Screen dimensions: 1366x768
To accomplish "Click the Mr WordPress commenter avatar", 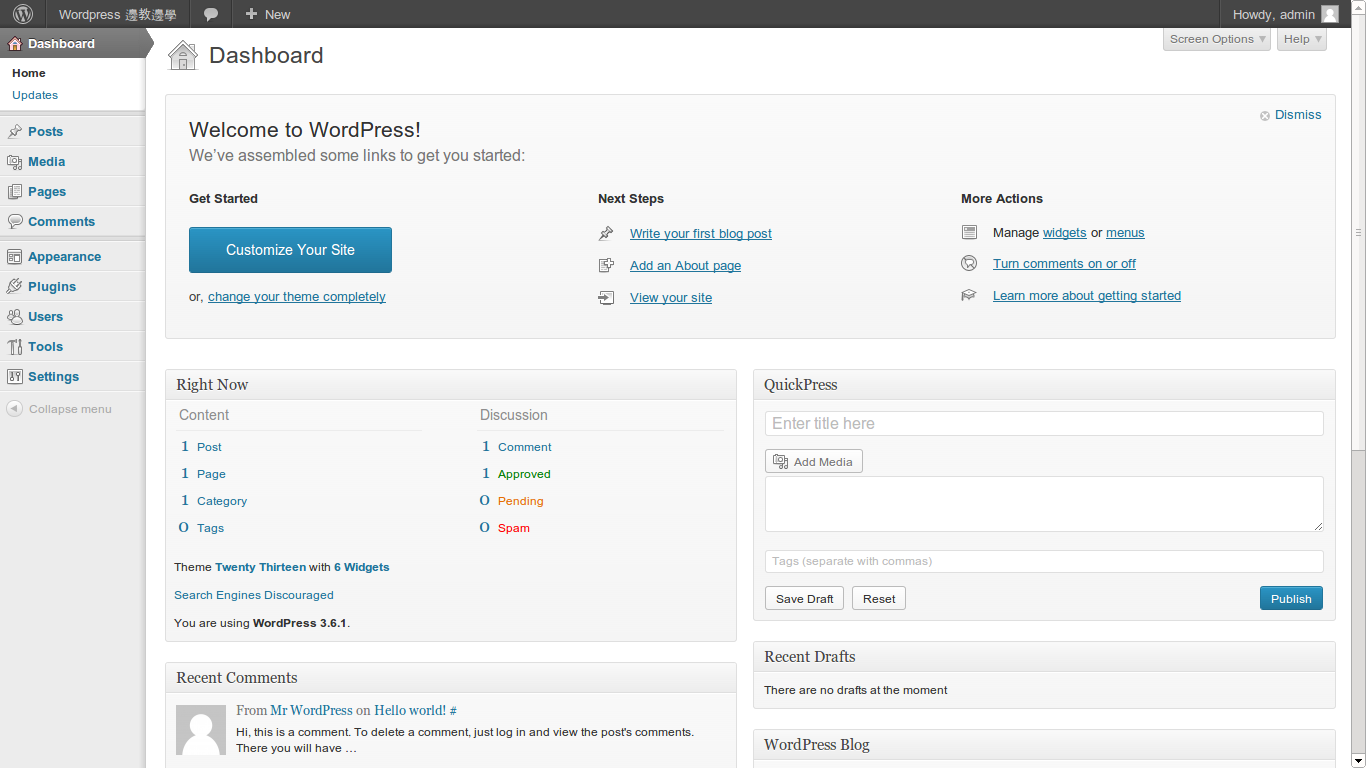I will point(201,730).
